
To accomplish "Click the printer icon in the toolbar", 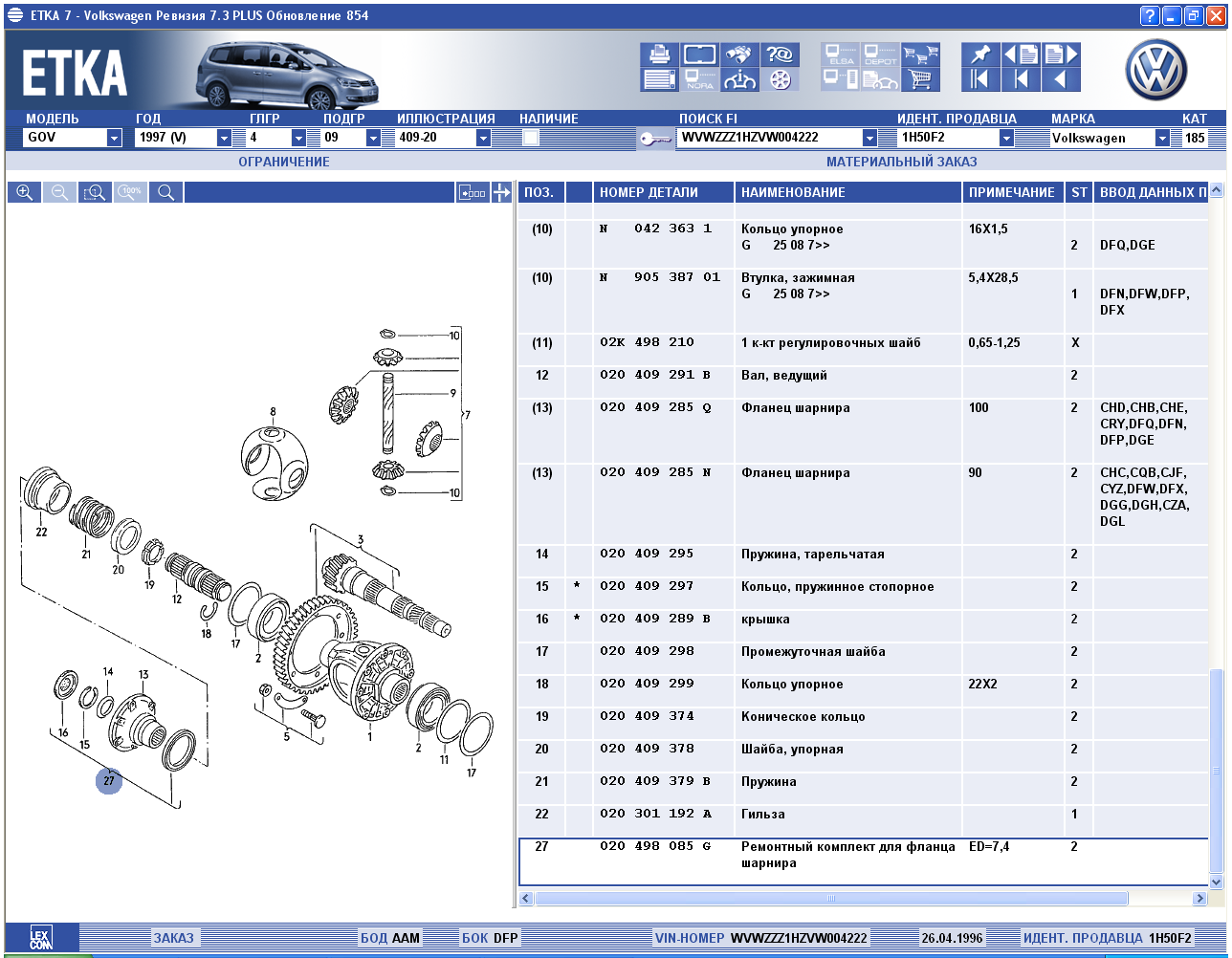I will (659, 54).
